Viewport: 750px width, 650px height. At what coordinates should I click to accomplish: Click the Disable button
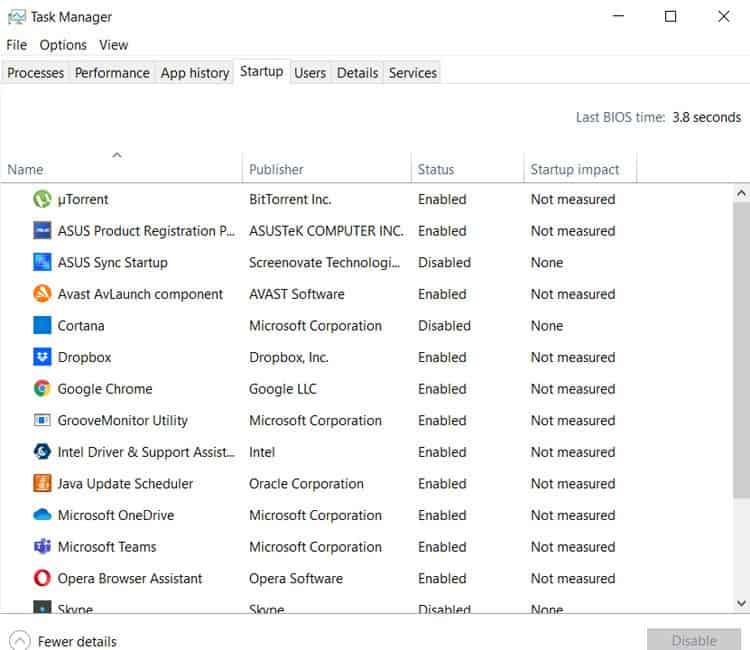tap(694, 640)
